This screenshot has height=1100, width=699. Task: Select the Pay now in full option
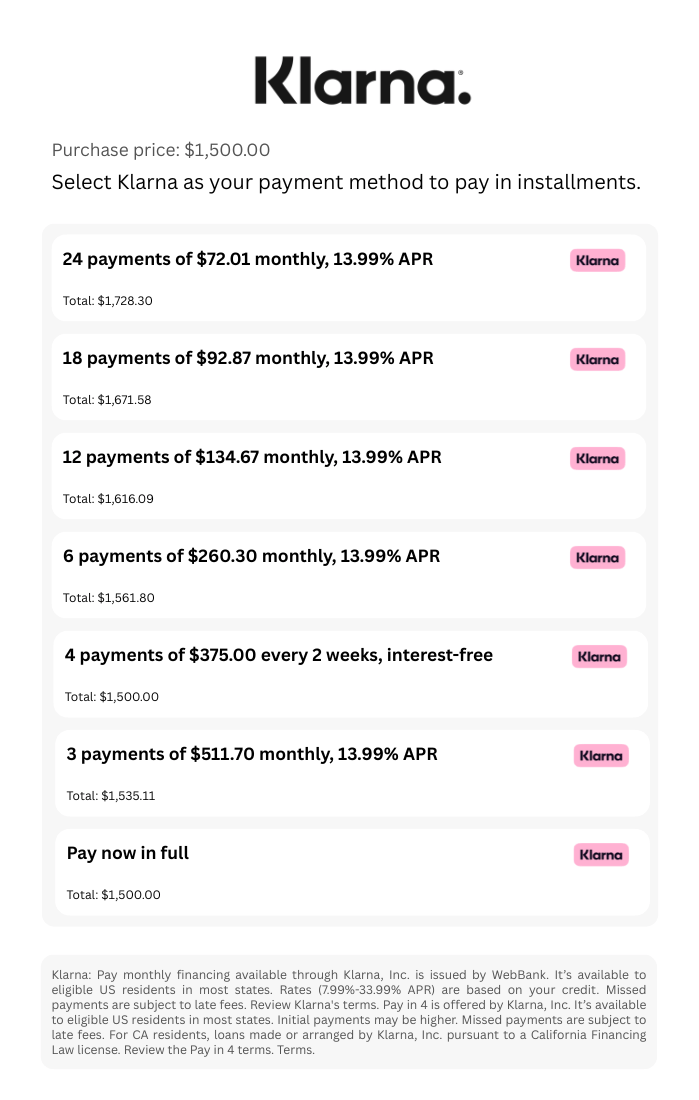[352, 872]
